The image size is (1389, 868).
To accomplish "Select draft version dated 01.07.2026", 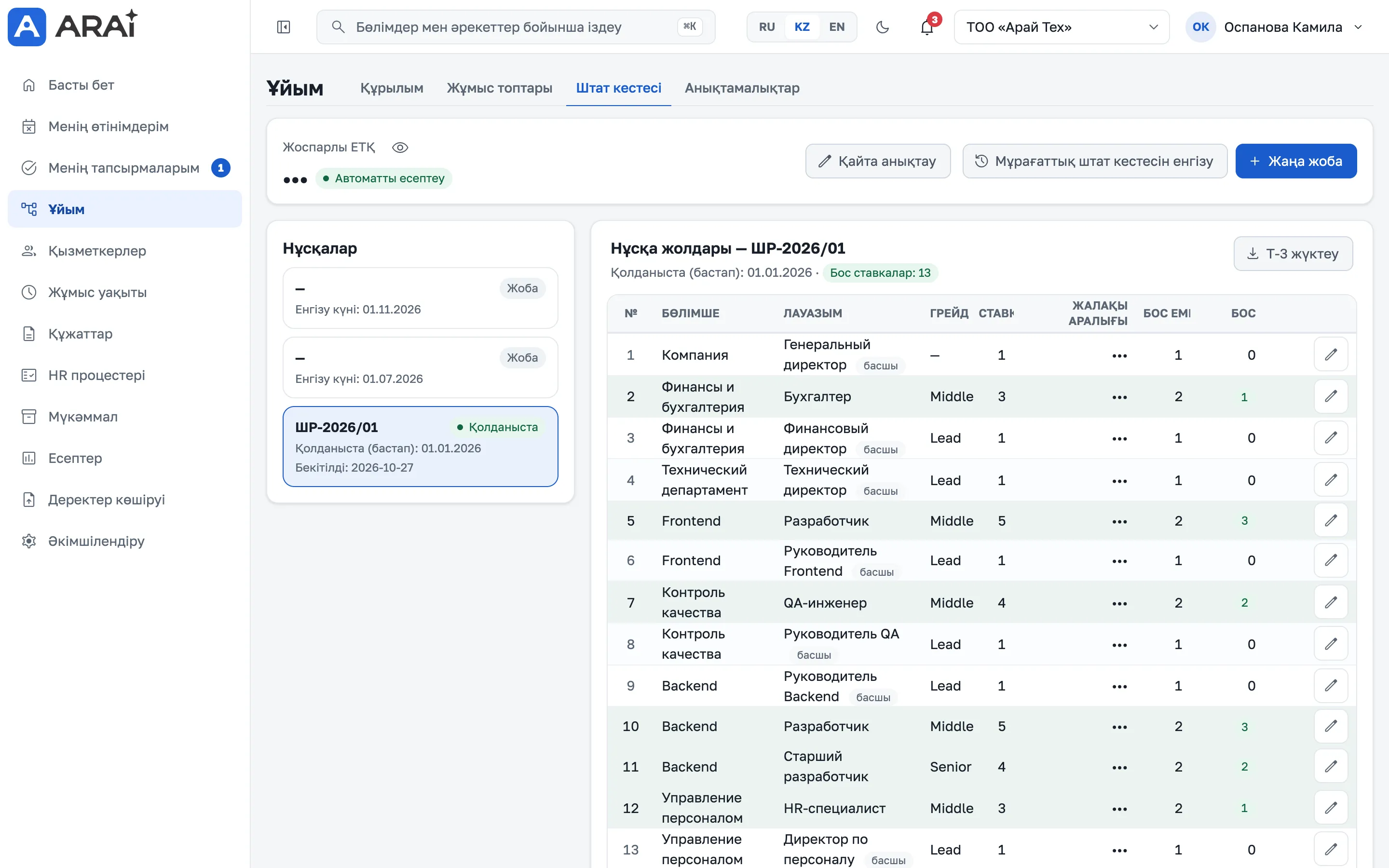I will [420, 367].
